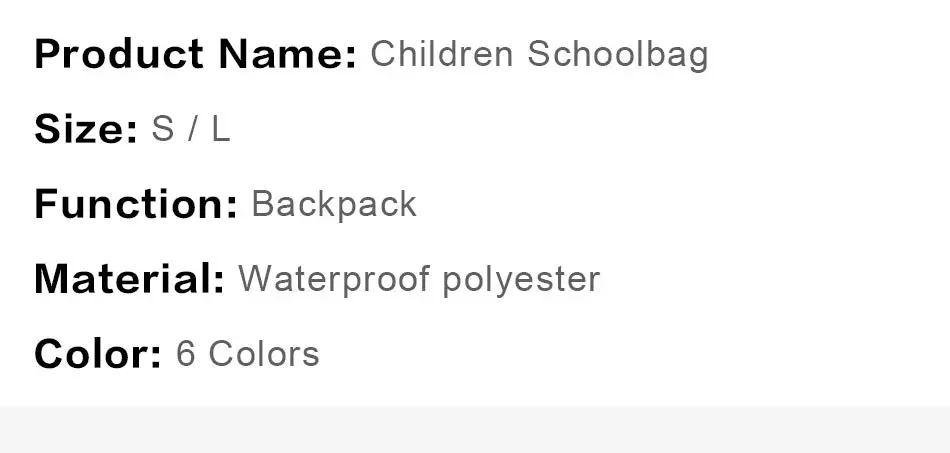Click the letter 'L' size option
950x453 pixels.
221,129
